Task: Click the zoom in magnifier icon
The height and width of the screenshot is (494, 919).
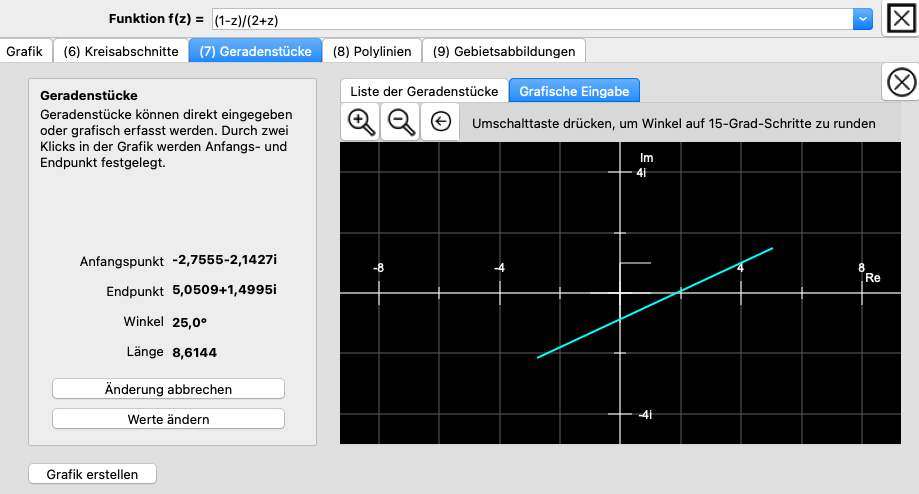Action: pos(360,122)
